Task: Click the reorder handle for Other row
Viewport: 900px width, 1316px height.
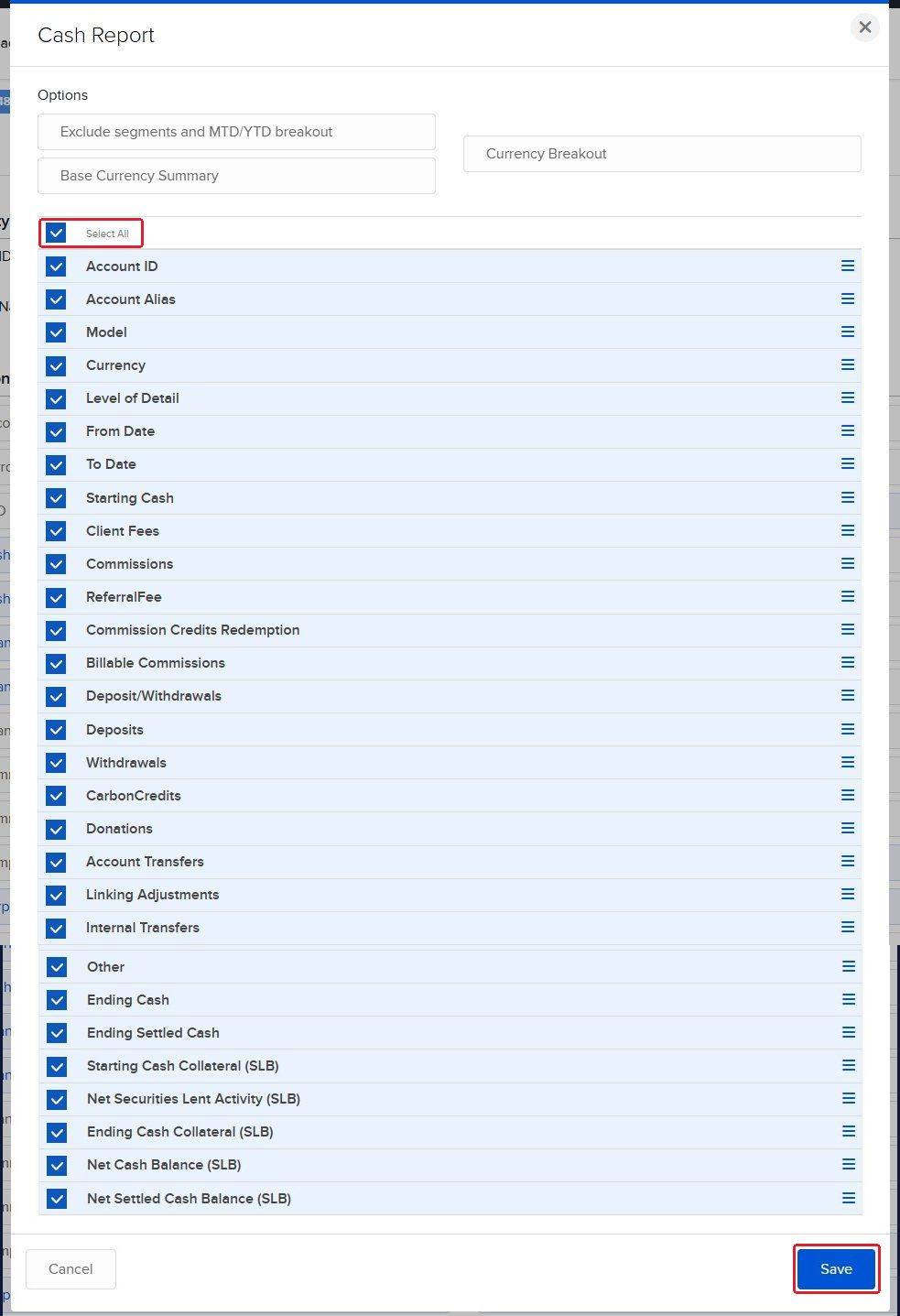Action: [x=849, y=966]
